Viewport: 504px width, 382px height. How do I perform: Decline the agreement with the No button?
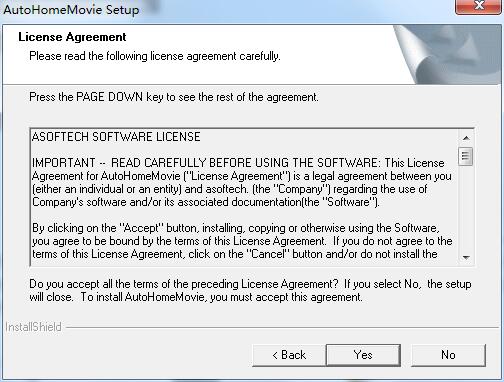pyautogui.click(x=448, y=355)
